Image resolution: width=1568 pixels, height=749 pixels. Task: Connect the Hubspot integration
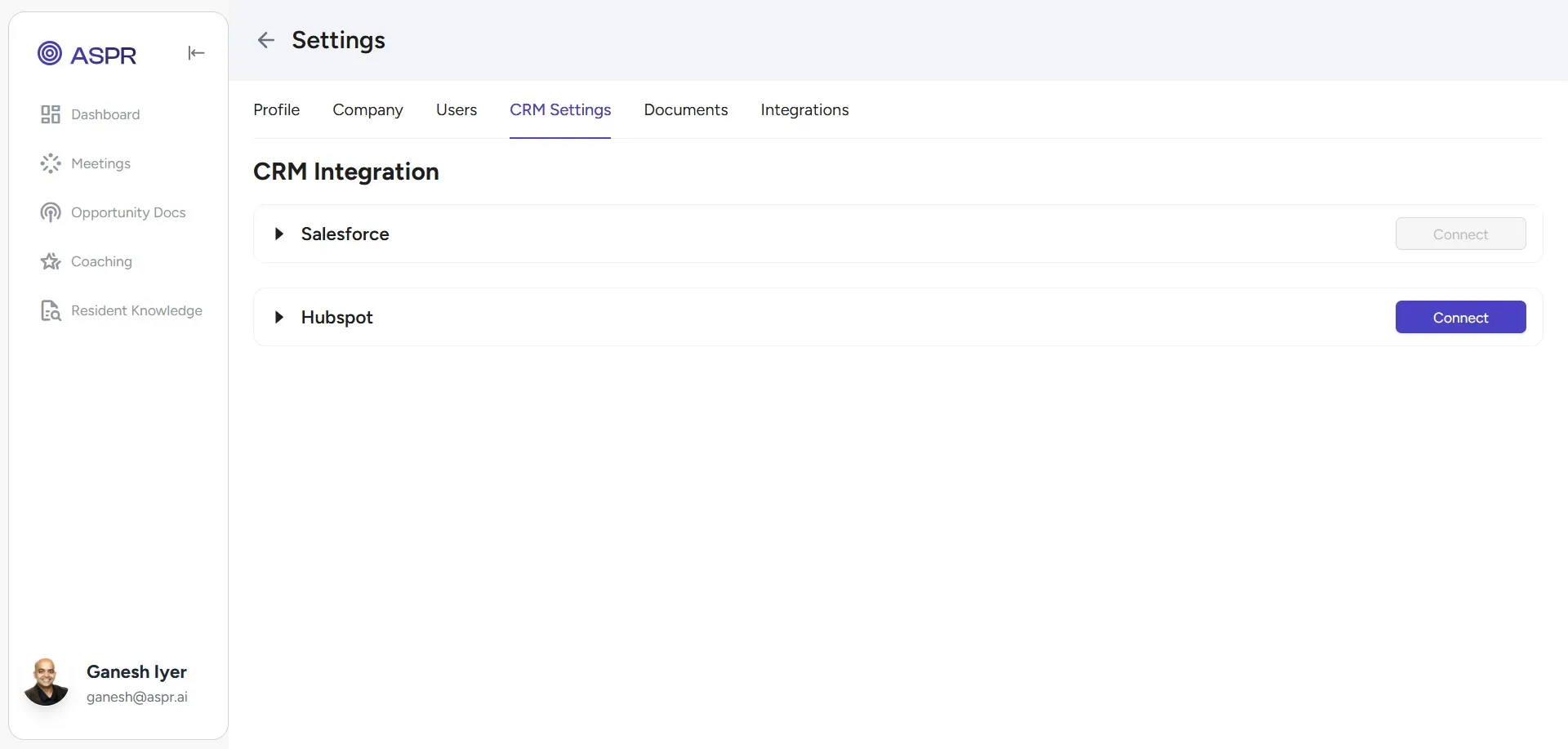pyautogui.click(x=1460, y=317)
